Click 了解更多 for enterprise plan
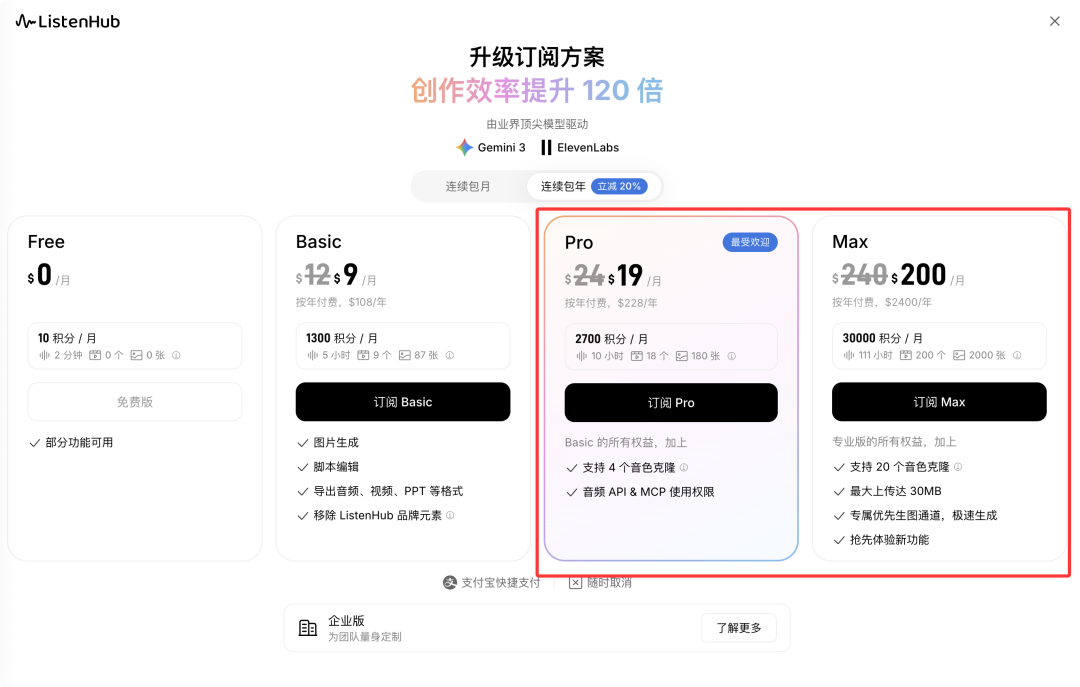The height and width of the screenshot is (687, 1080). (x=738, y=628)
